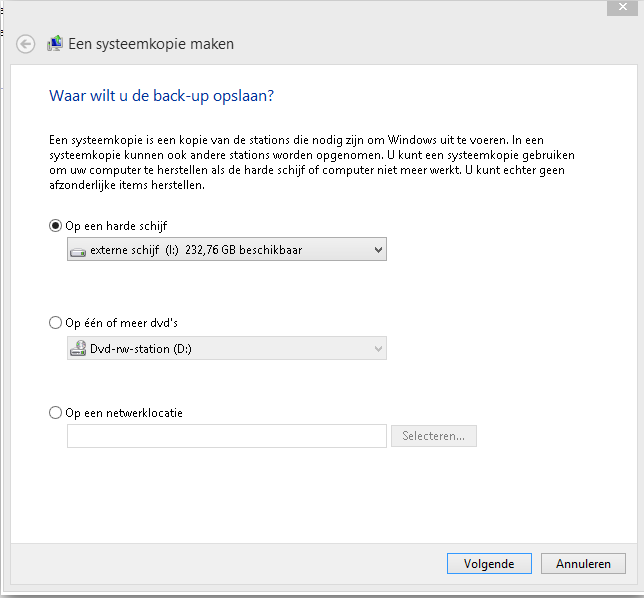
Task: Click the 'Selecteren...' button
Action: [x=433, y=436]
